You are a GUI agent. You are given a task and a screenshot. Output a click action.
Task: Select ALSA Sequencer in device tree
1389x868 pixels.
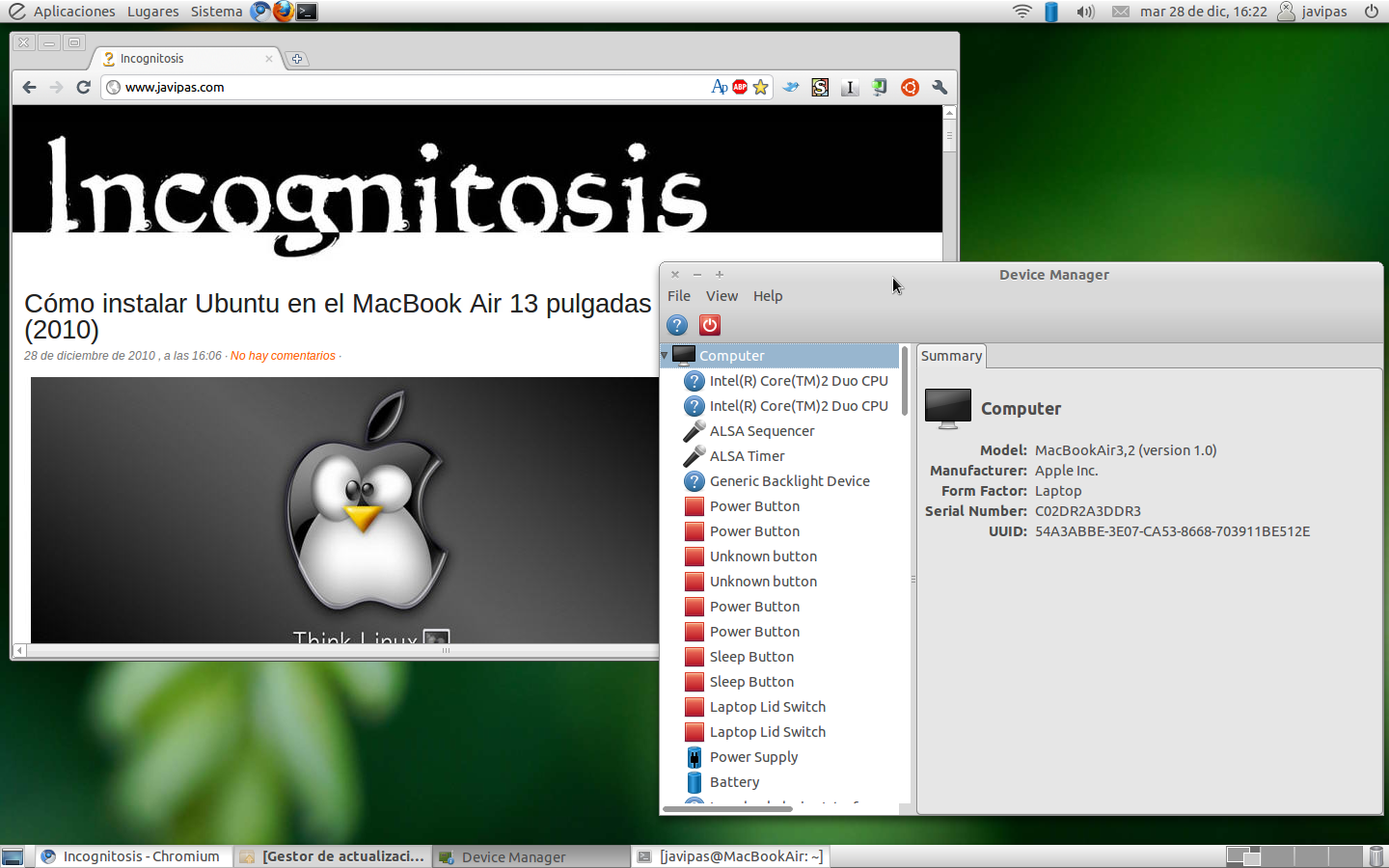point(762,431)
